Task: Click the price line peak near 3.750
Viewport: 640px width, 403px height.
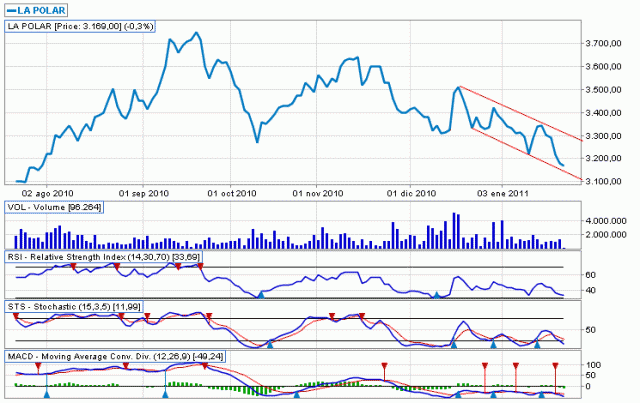Action: [x=196, y=33]
